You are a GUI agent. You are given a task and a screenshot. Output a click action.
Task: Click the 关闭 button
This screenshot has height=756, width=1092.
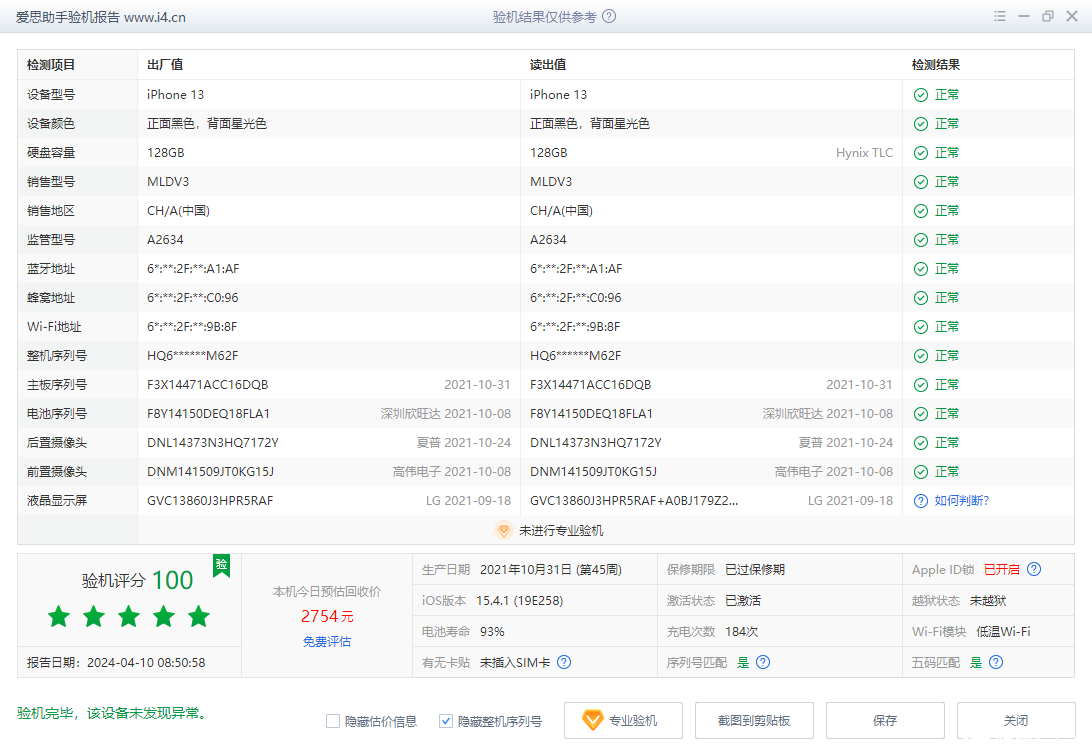click(1016, 720)
